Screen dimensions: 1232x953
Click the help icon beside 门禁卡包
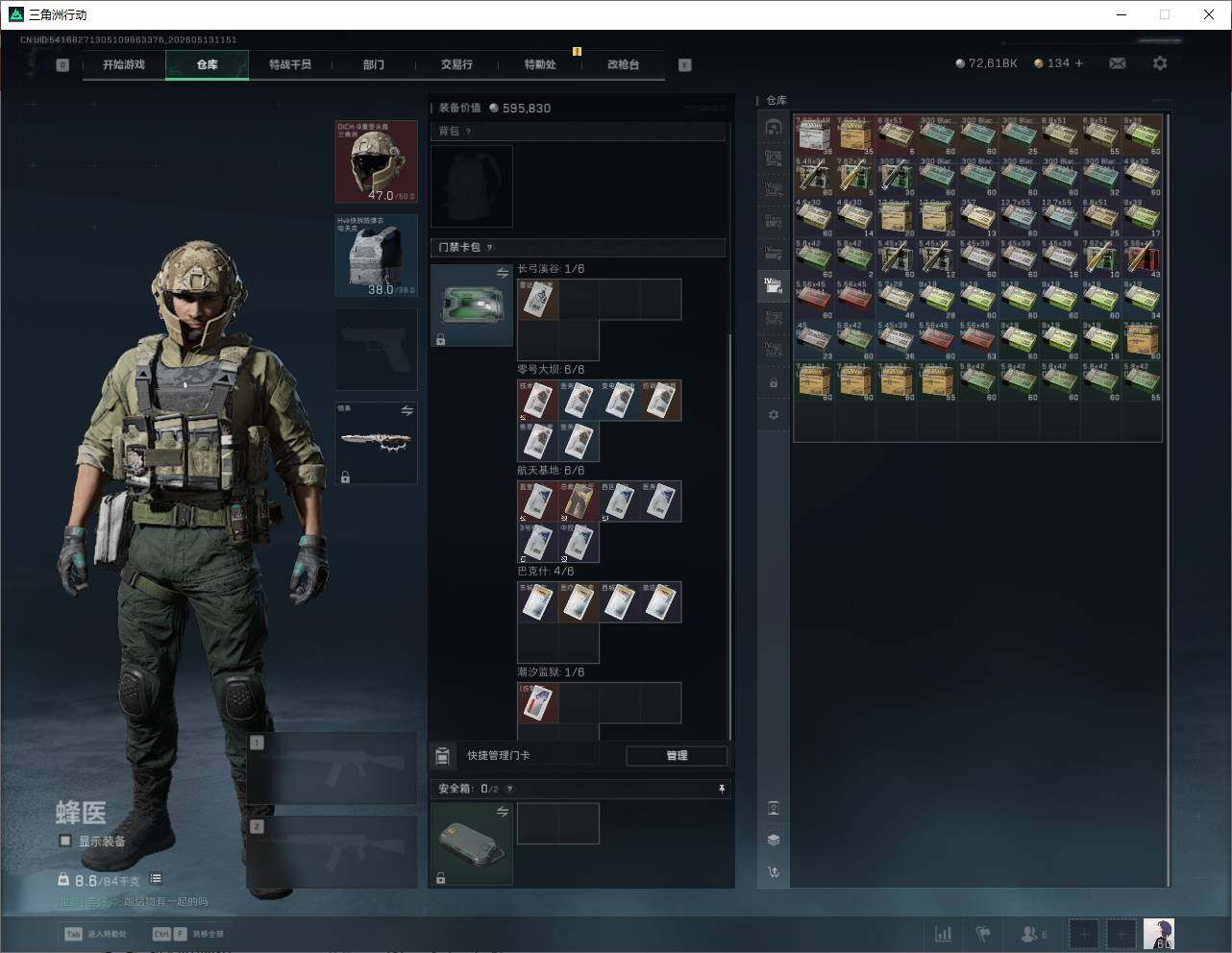point(489,248)
